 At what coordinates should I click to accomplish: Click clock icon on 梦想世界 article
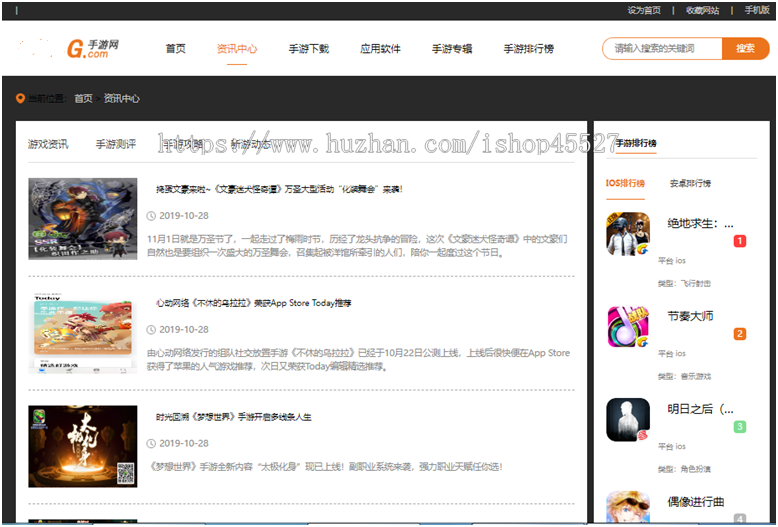[151, 443]
